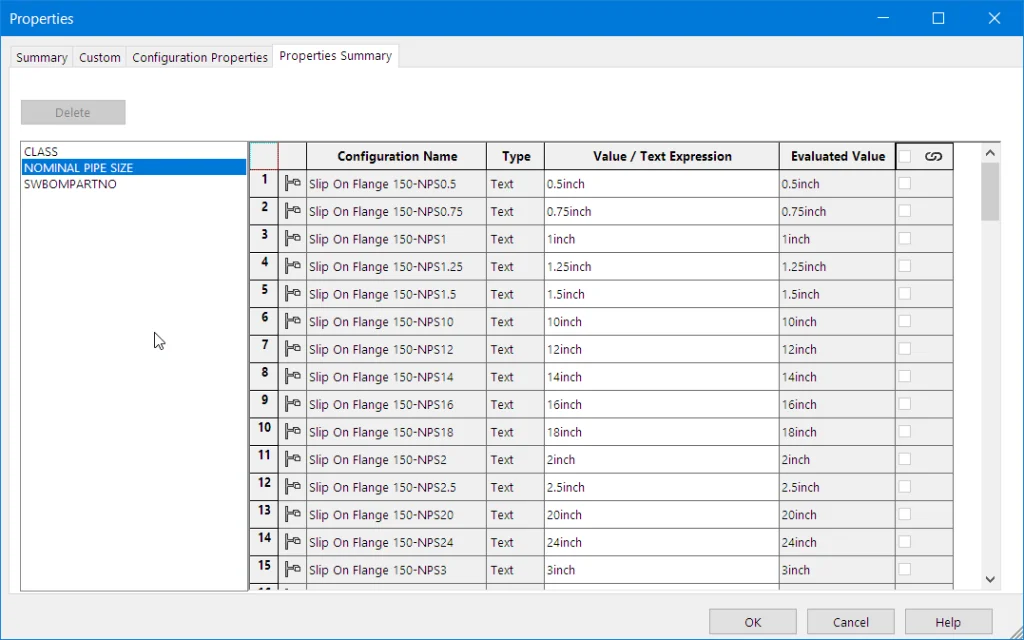The image size is (1024, 640).
Task: Click configuration icon for 150-NPS10 row
Action: pos(292,322)
